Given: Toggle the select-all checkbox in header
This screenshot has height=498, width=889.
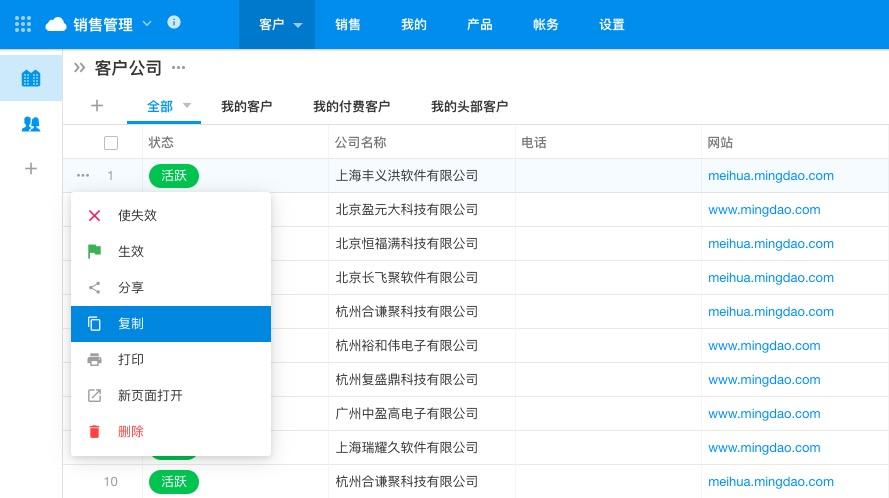Looking at the screenshot, I should click(111, 143).
